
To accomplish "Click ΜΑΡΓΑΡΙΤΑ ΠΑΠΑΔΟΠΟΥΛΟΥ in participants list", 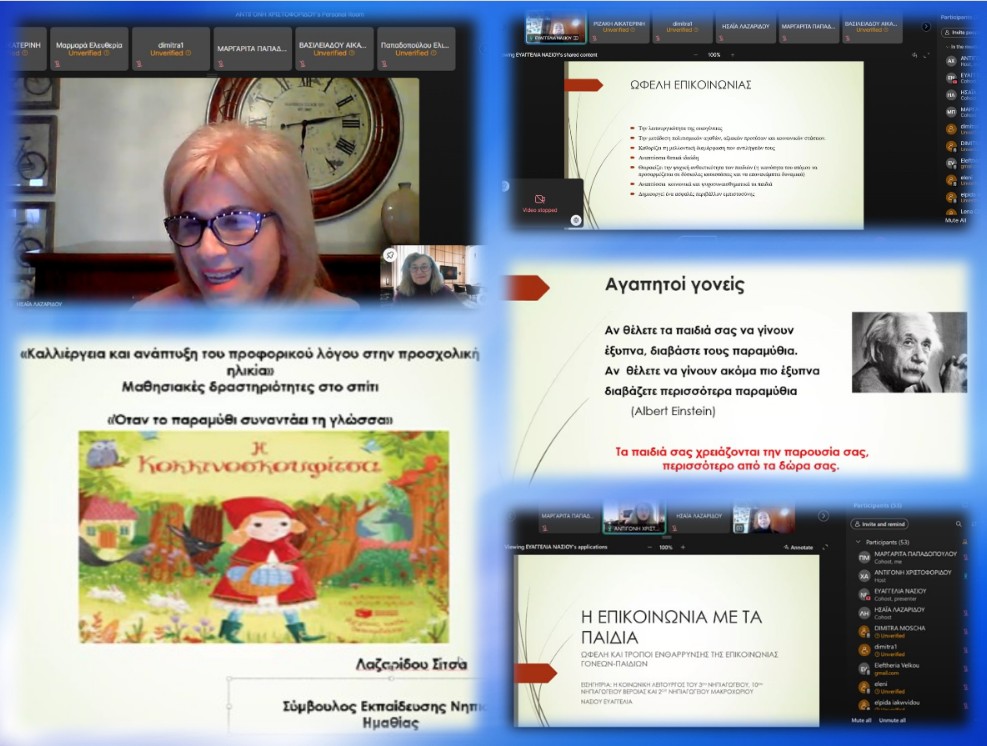I will click(x=915, y=554).
